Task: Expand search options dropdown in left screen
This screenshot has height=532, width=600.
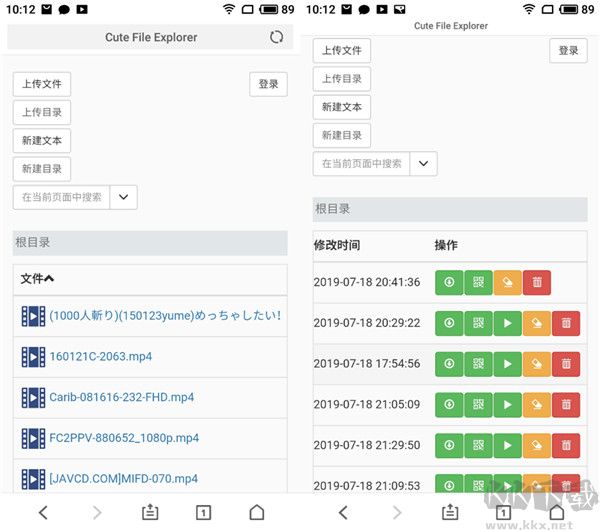Action: coord(123,197)
